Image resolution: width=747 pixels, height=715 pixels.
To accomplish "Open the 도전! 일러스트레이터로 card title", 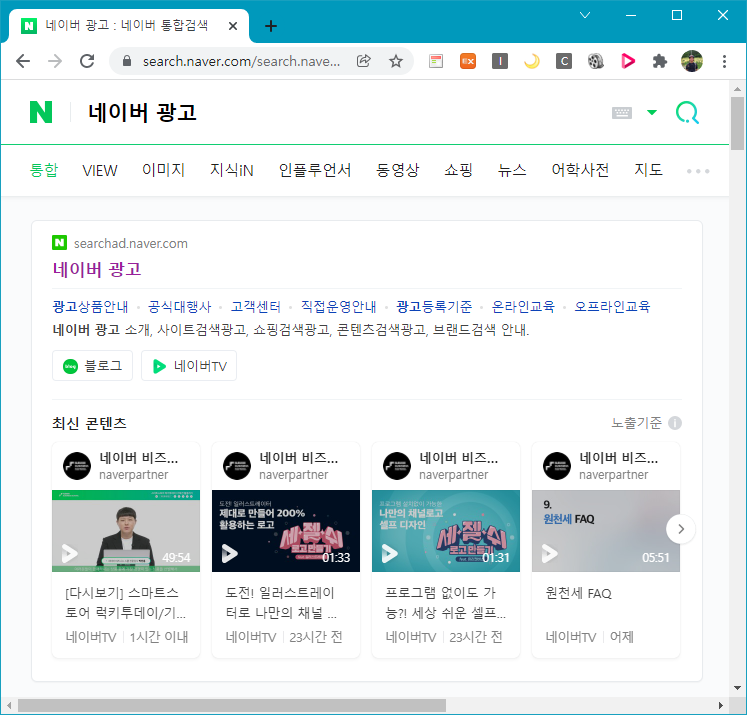I will pyautogui.click(x=281, y=602).
